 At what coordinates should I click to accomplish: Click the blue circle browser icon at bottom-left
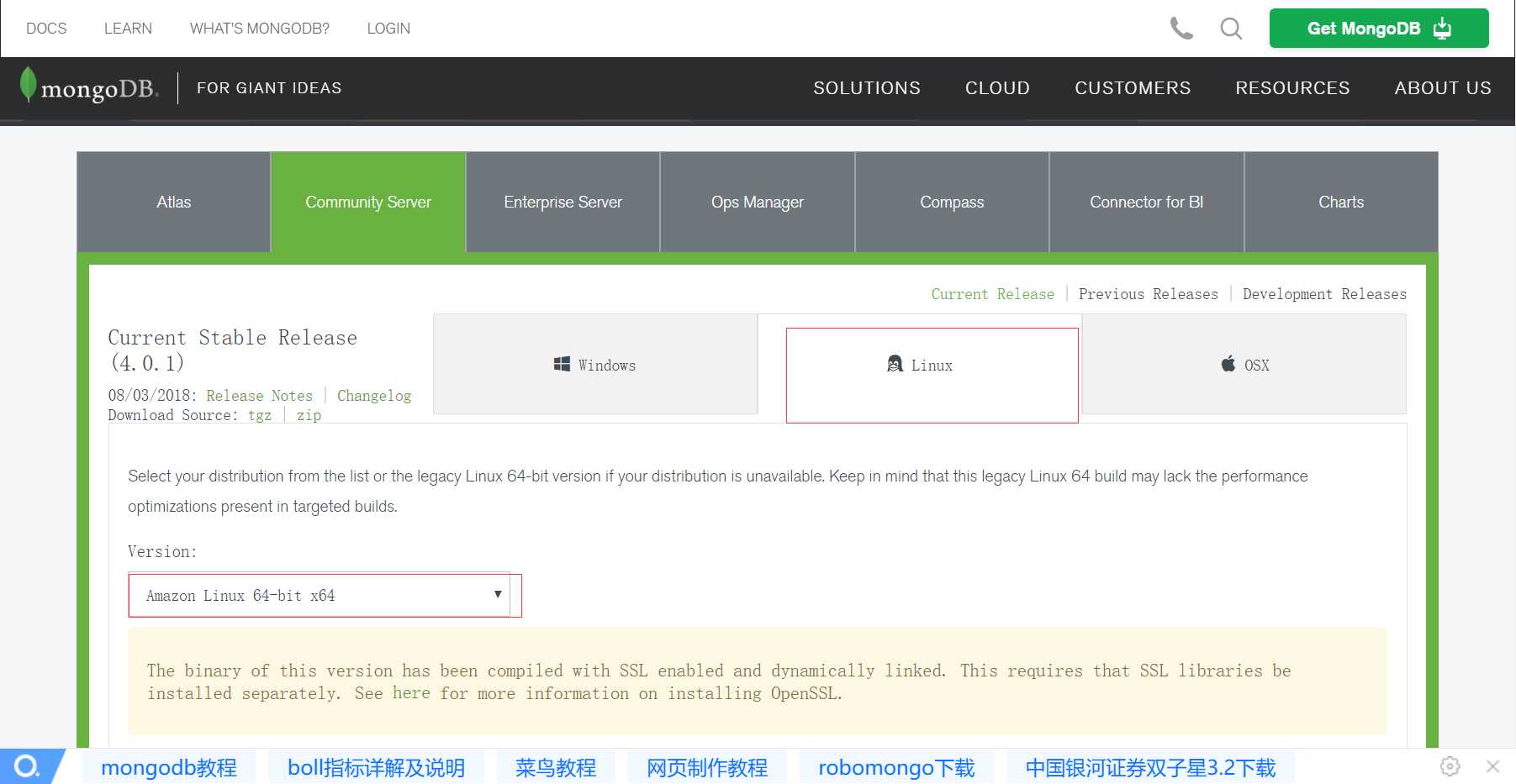(27, 766)
